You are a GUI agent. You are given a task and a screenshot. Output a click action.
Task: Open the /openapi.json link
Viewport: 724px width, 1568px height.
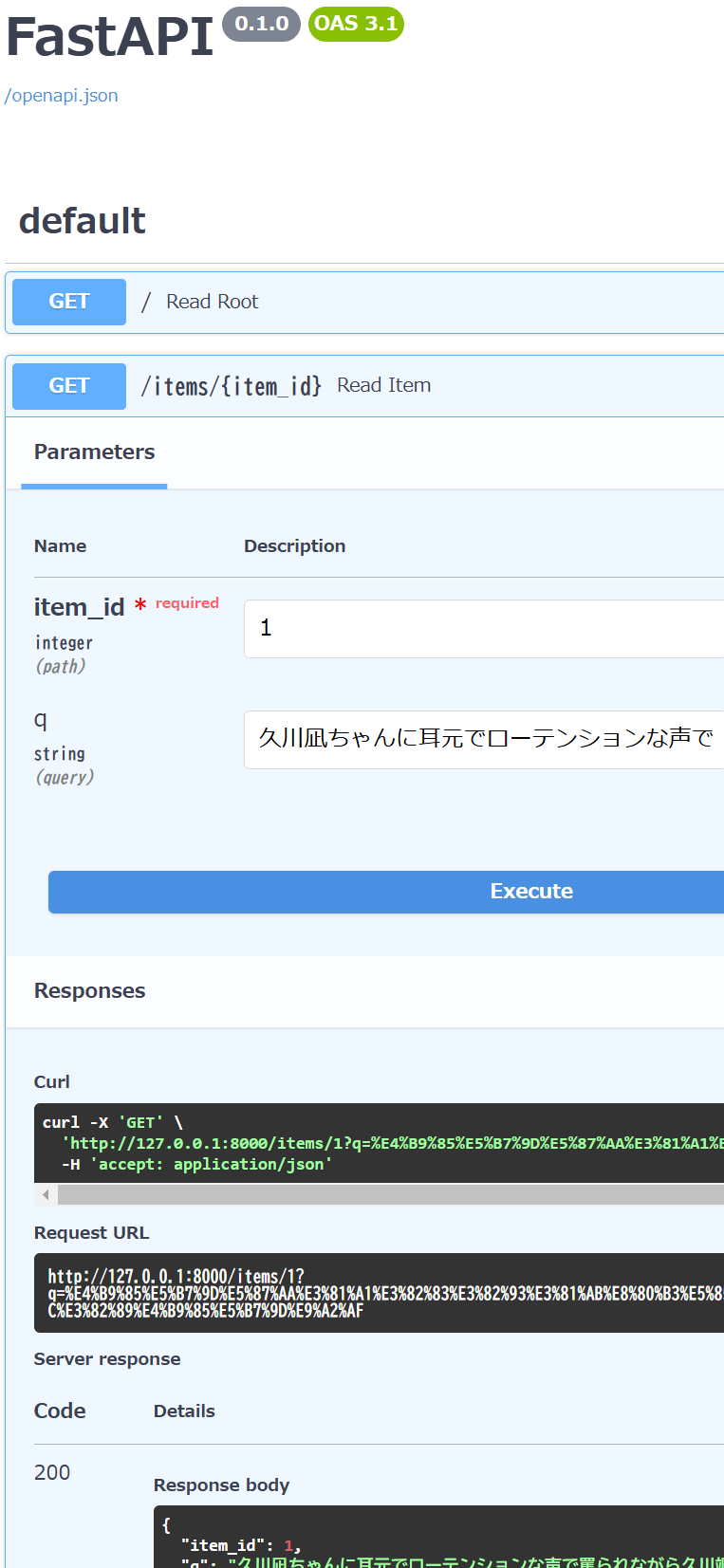[x=62, y=96]
